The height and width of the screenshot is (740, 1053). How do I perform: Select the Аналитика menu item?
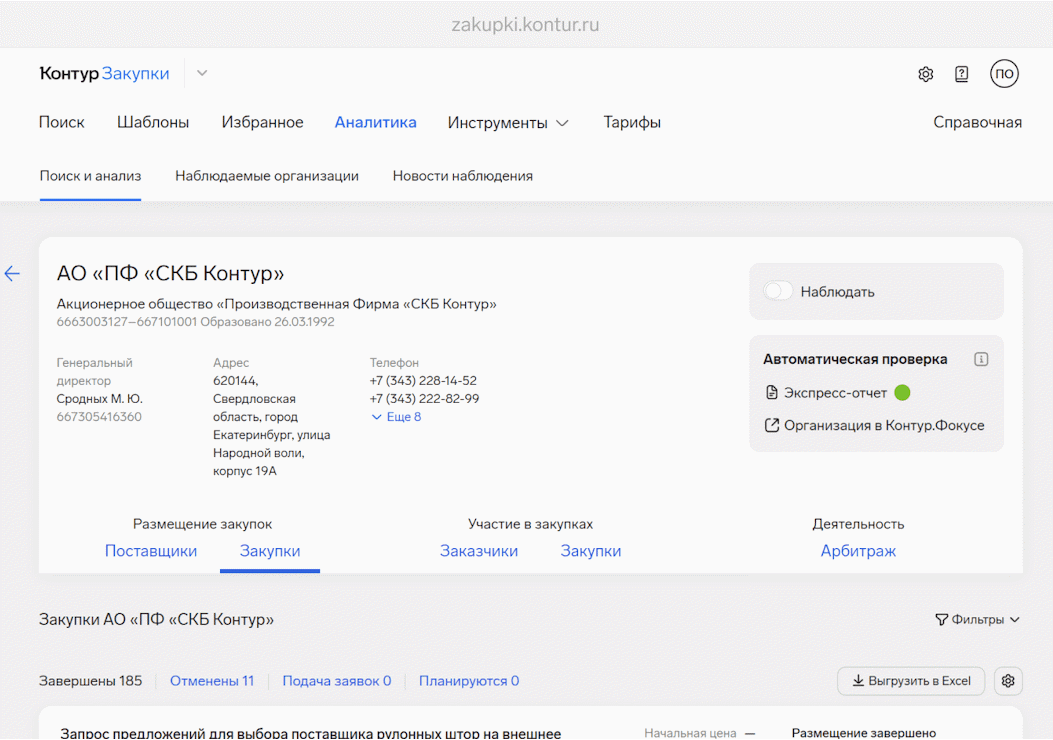click(x=375, y=122)
